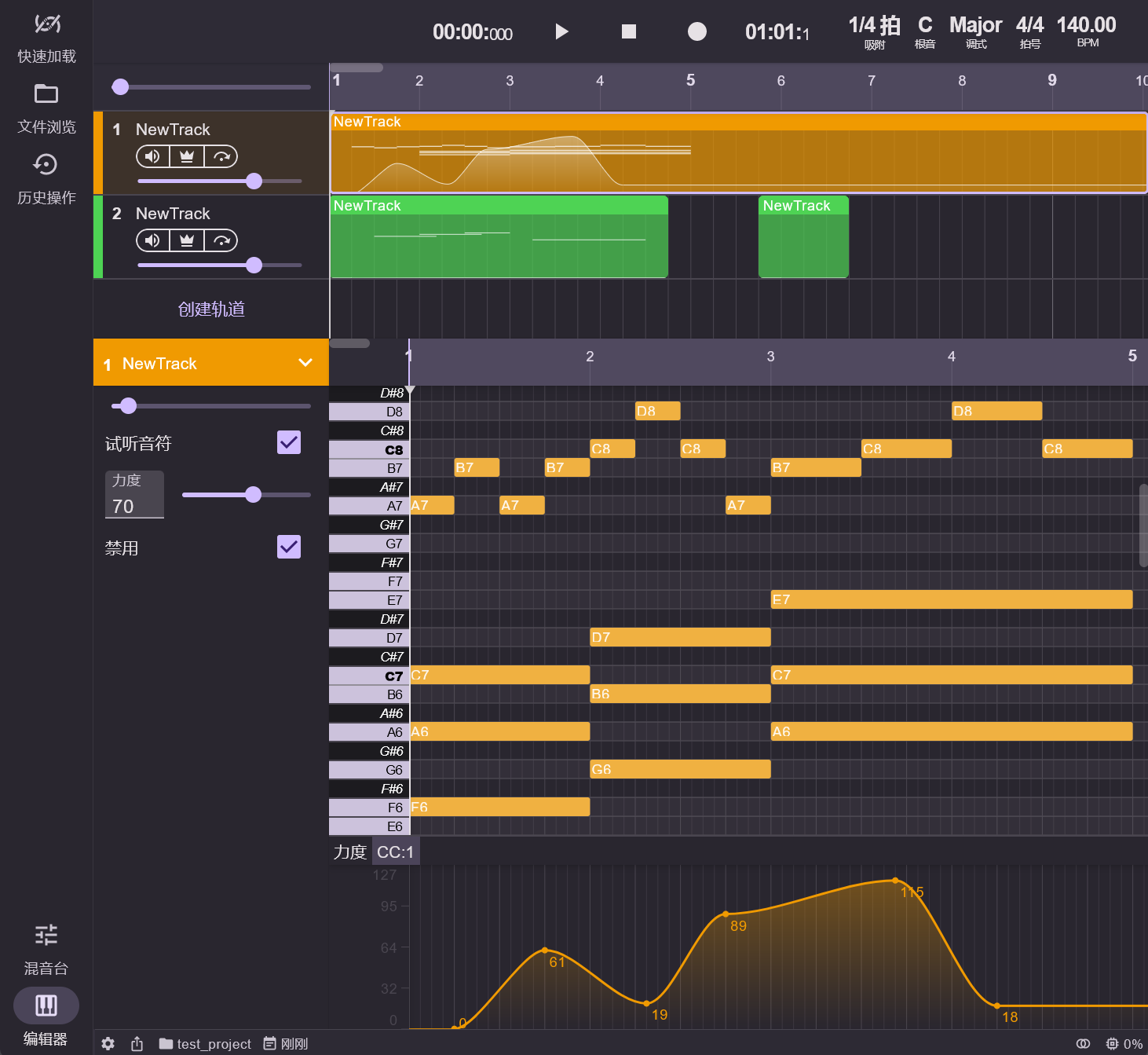
Task: Open the 4/4 time signature selector
Action: [x=1029, y=32]
